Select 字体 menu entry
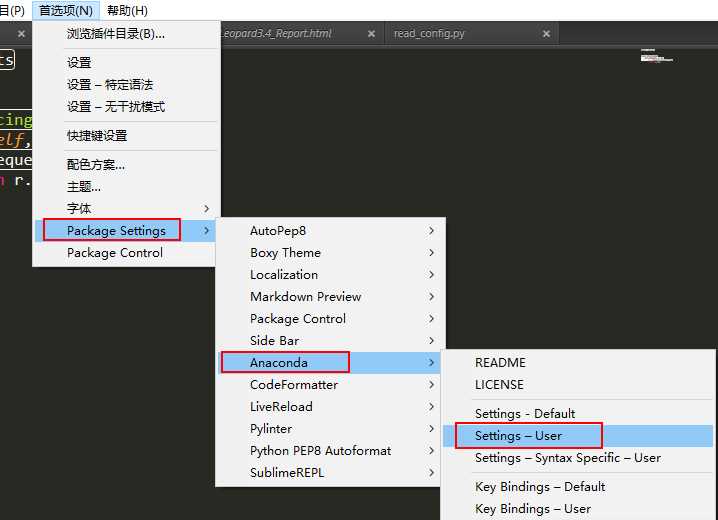The image size is (718, 520). coord(125,209)
